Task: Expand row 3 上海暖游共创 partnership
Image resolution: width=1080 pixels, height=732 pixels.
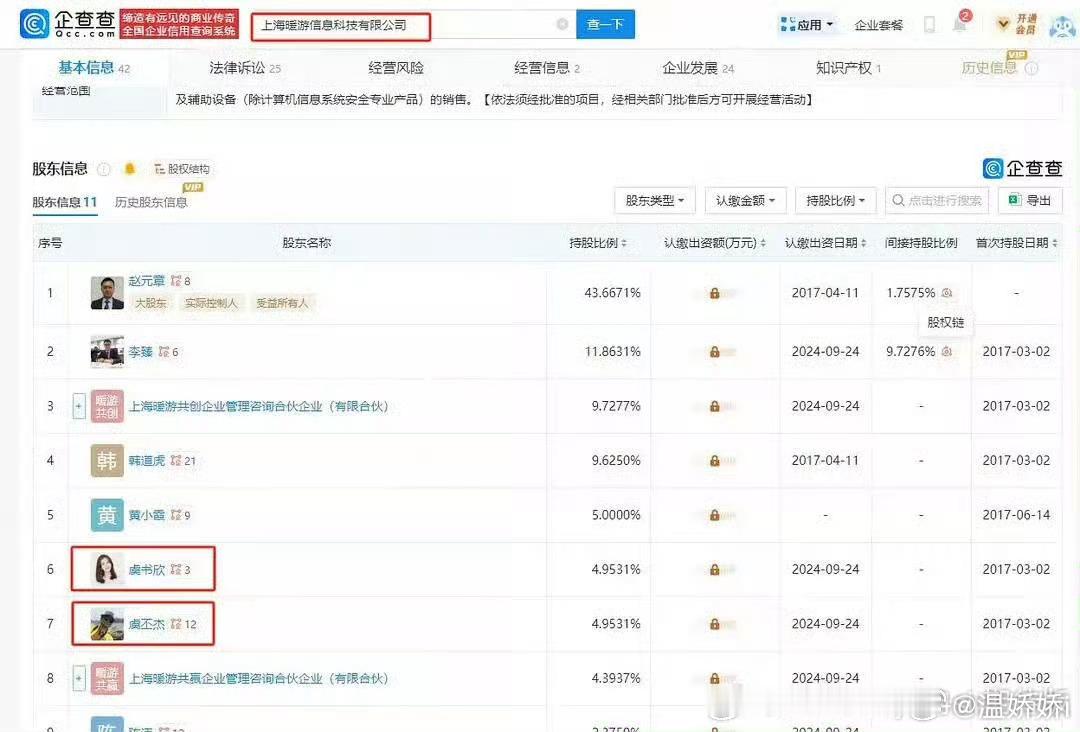Action: point(79,406)
